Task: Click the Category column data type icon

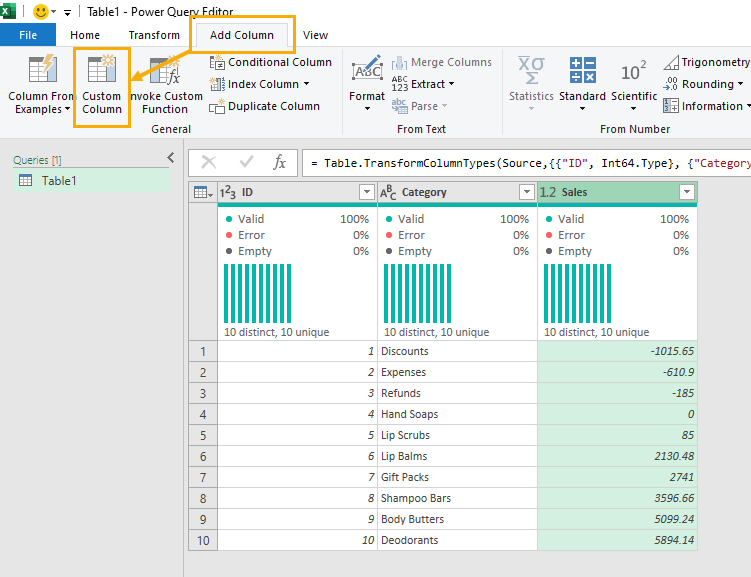Action: tap(388, 192)
